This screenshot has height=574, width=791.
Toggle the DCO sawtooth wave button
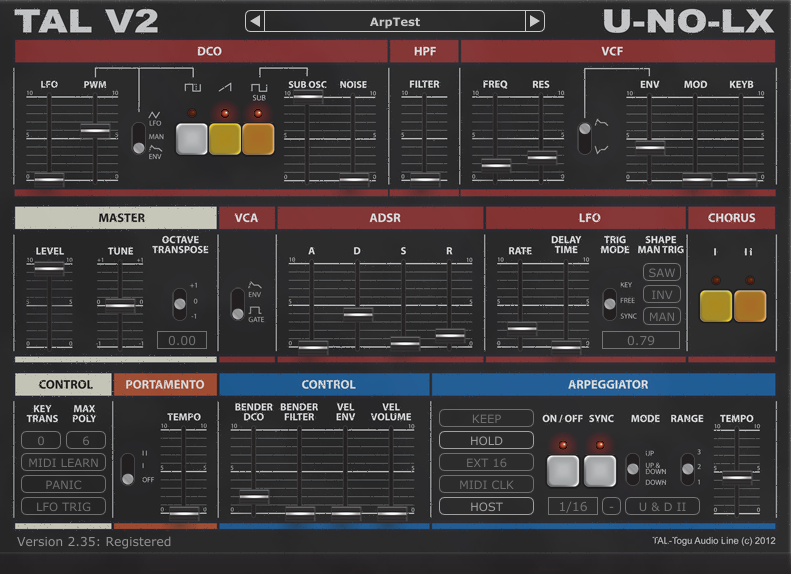point(225,139)
